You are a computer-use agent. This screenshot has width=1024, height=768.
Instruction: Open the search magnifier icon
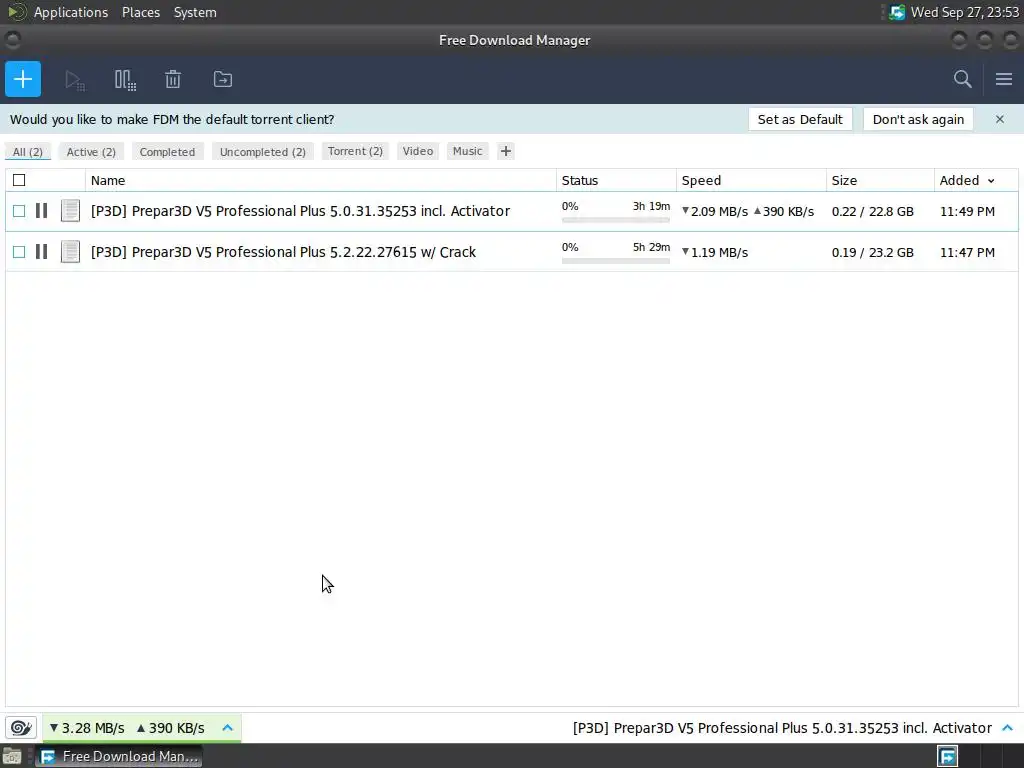pos(963,80)
